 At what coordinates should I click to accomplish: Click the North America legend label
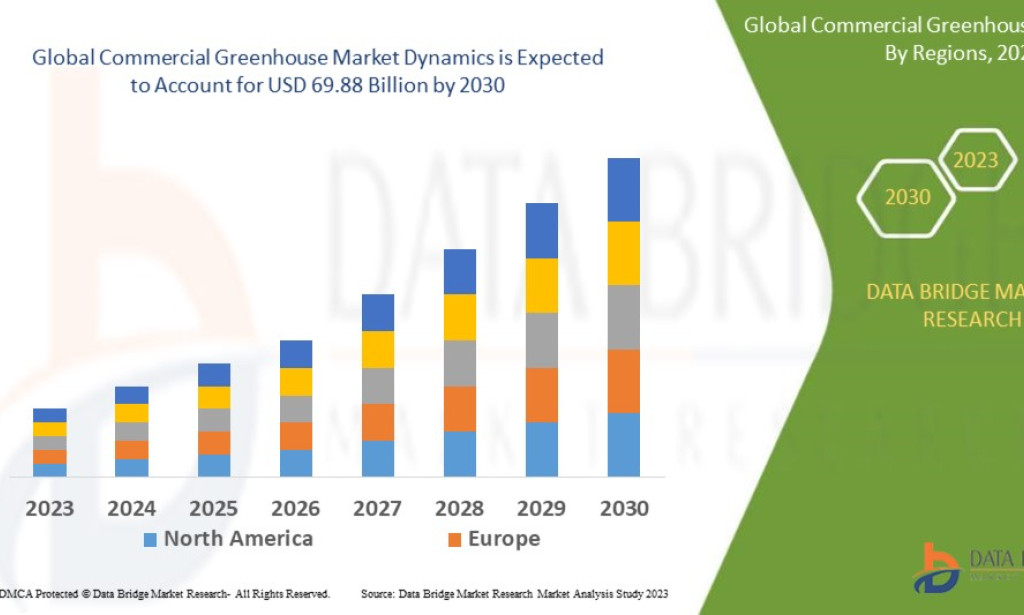coord(238,539)
